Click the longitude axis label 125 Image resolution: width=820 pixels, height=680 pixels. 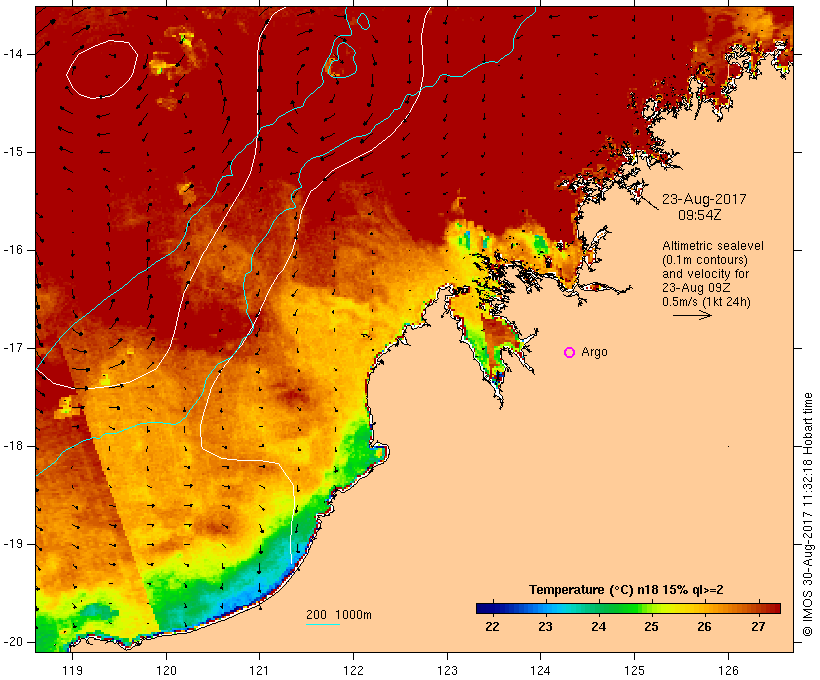point(634,671)
